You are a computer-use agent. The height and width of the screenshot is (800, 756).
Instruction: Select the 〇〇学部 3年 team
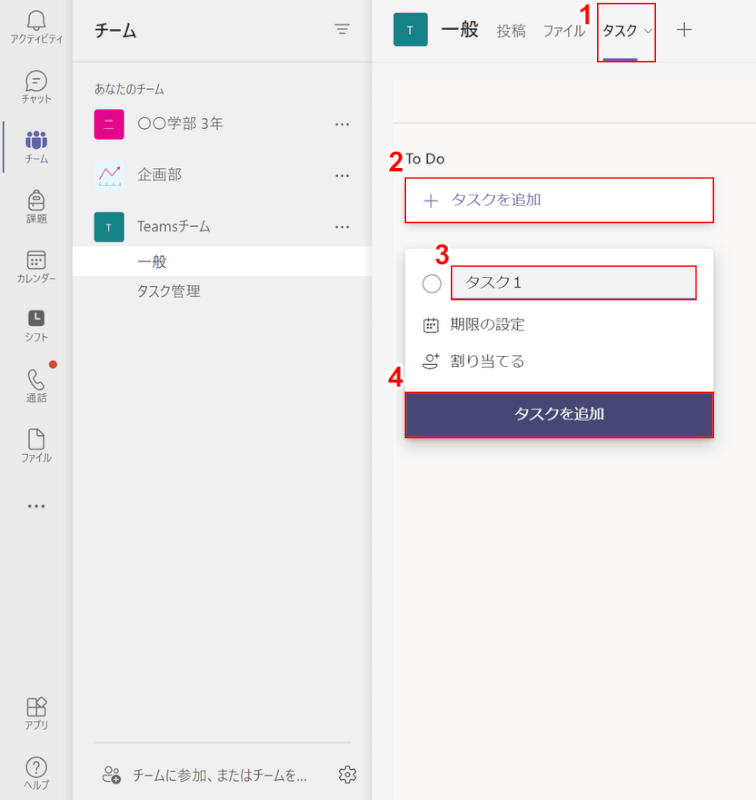click(x=180, y=124)
